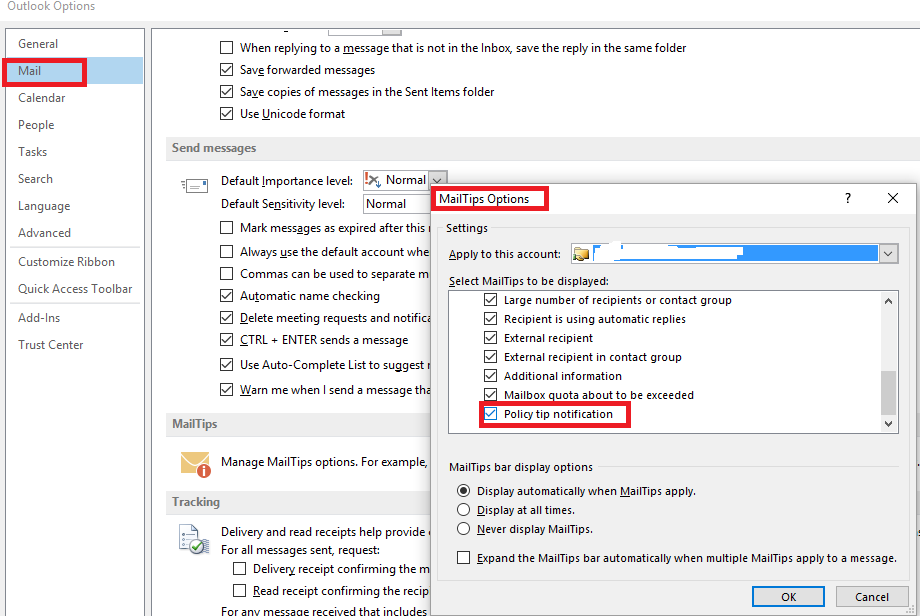Uncheck External recipient in the MailTips list

(490, 337)
